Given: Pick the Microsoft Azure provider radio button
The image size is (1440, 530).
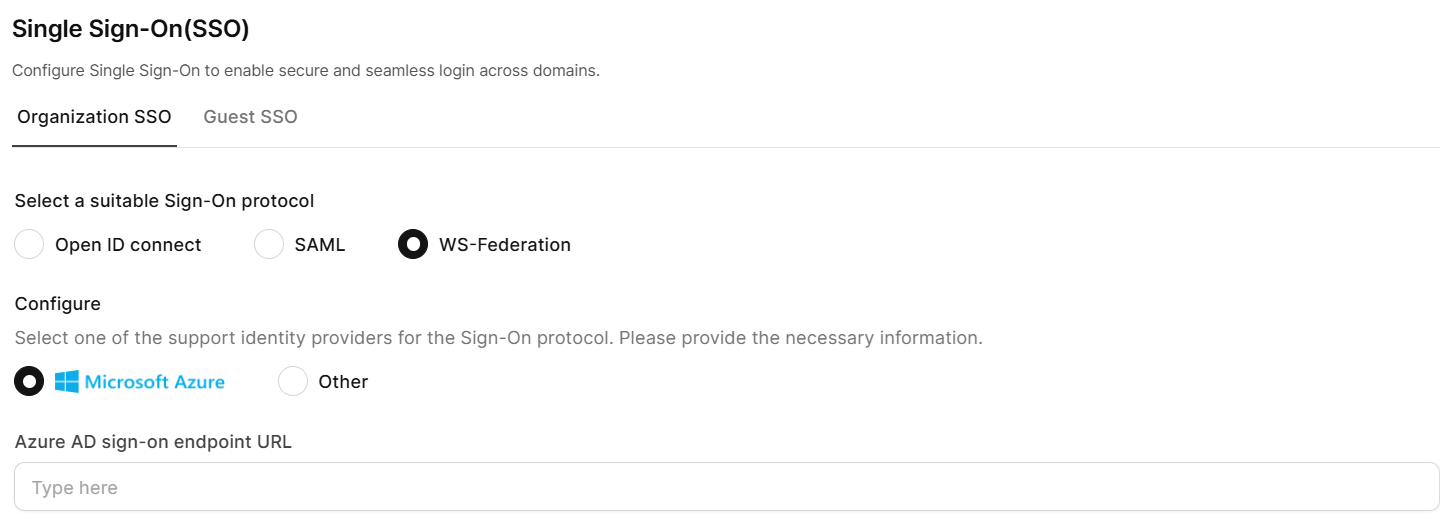Looking at the screenshot, I should [30, 381].
